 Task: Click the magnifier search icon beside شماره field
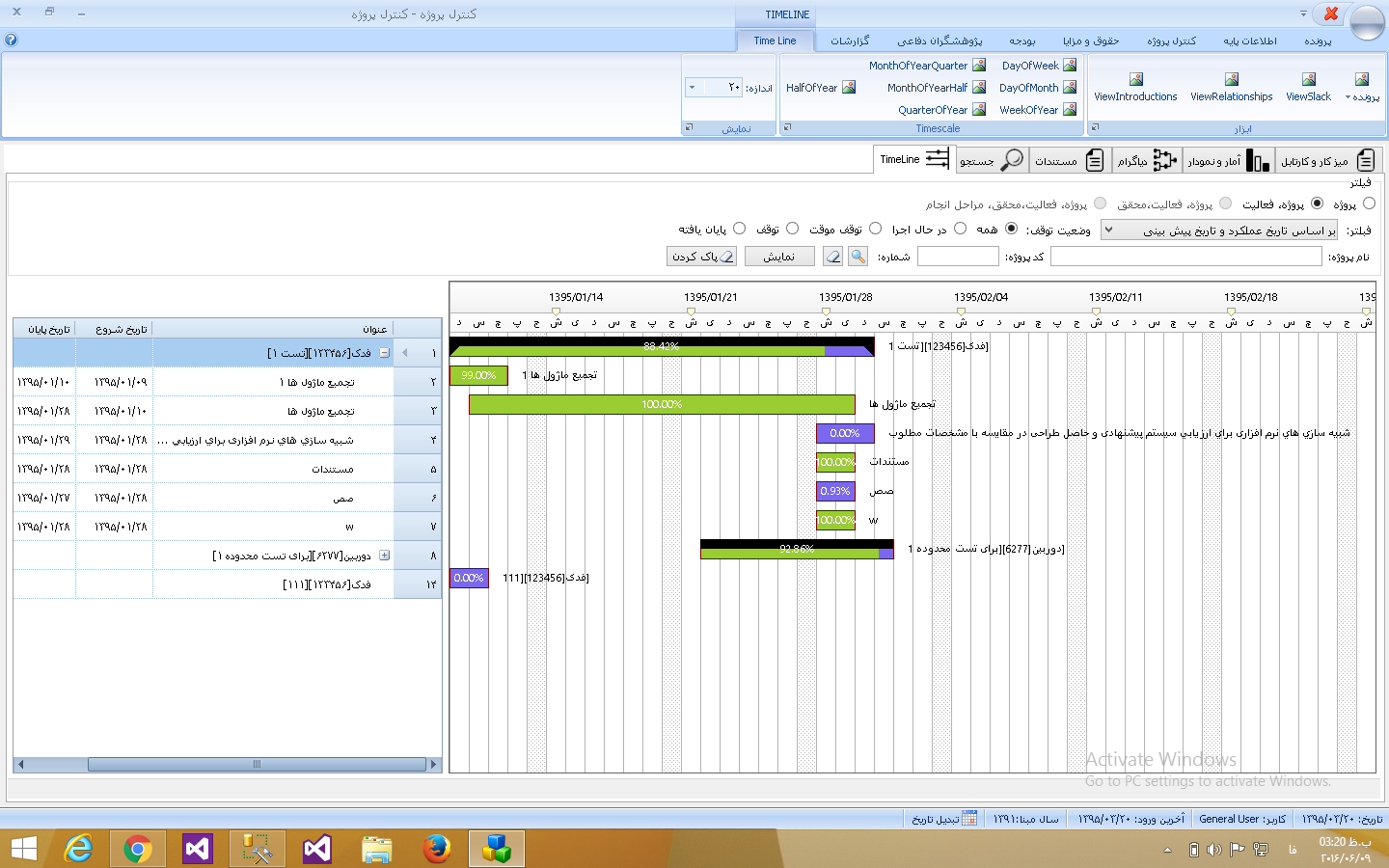(x=858, y=257)
